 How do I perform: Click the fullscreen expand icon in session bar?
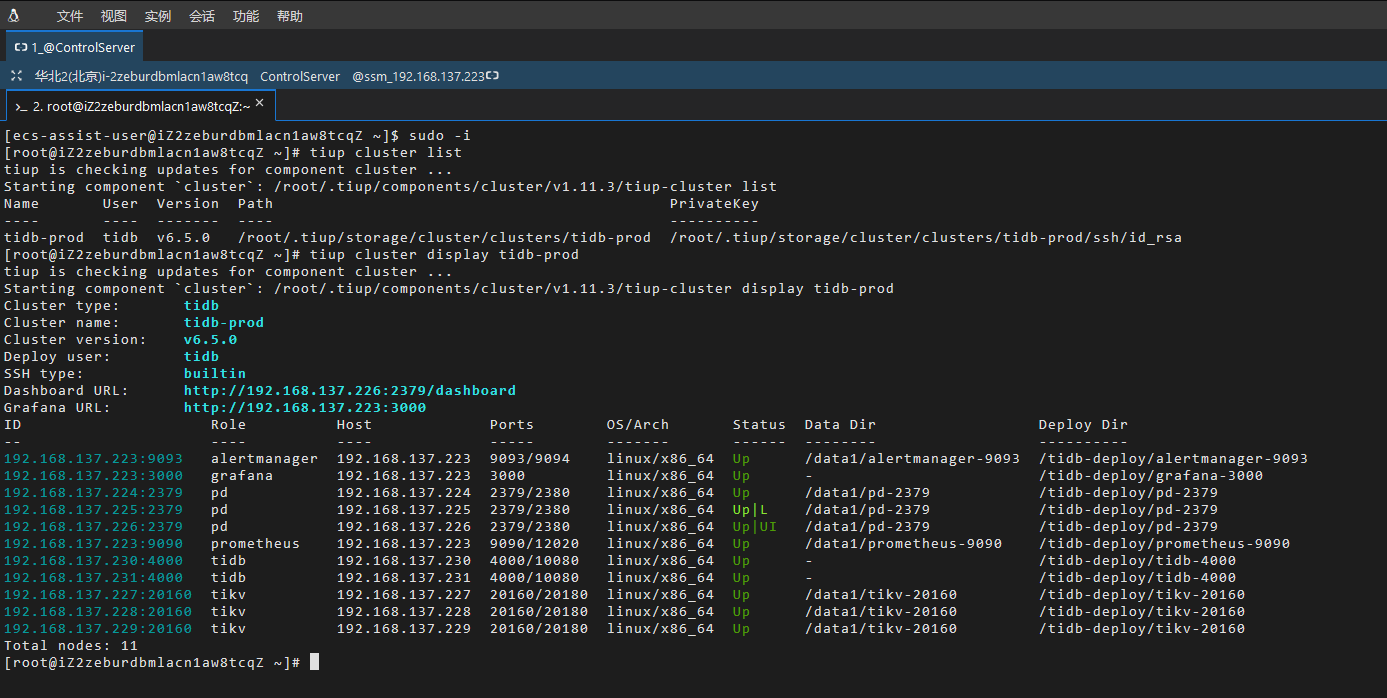(16, 76)
